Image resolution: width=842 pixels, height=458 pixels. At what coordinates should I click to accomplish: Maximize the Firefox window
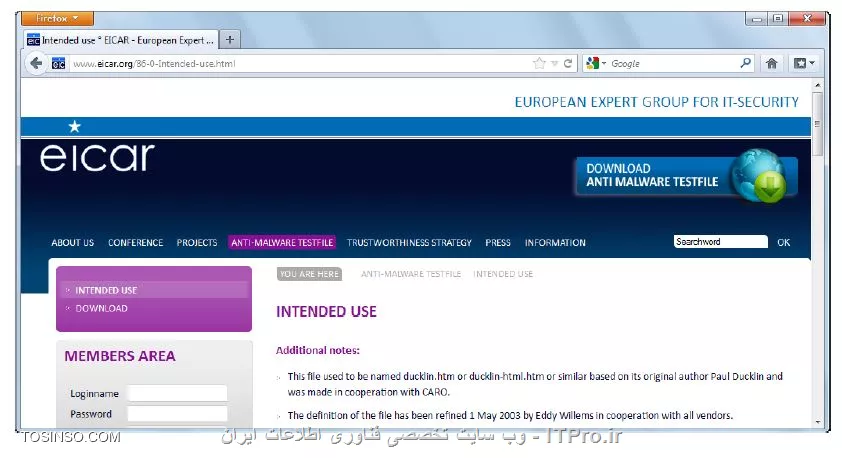pyautogui.click(x=778, y=19)
